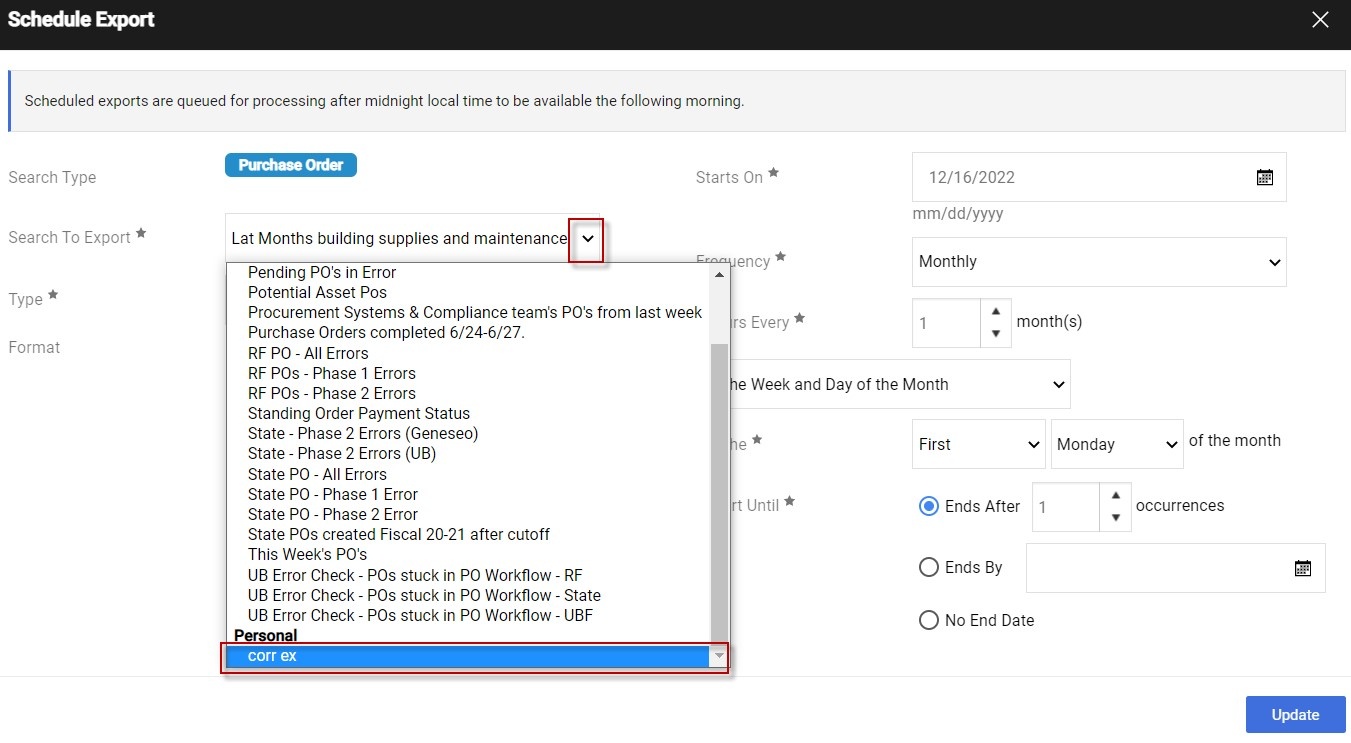Viewport: 1351px width, 743px height.
Task: Increment the occurrences count up arrow
Action: tap(1115, 495)
